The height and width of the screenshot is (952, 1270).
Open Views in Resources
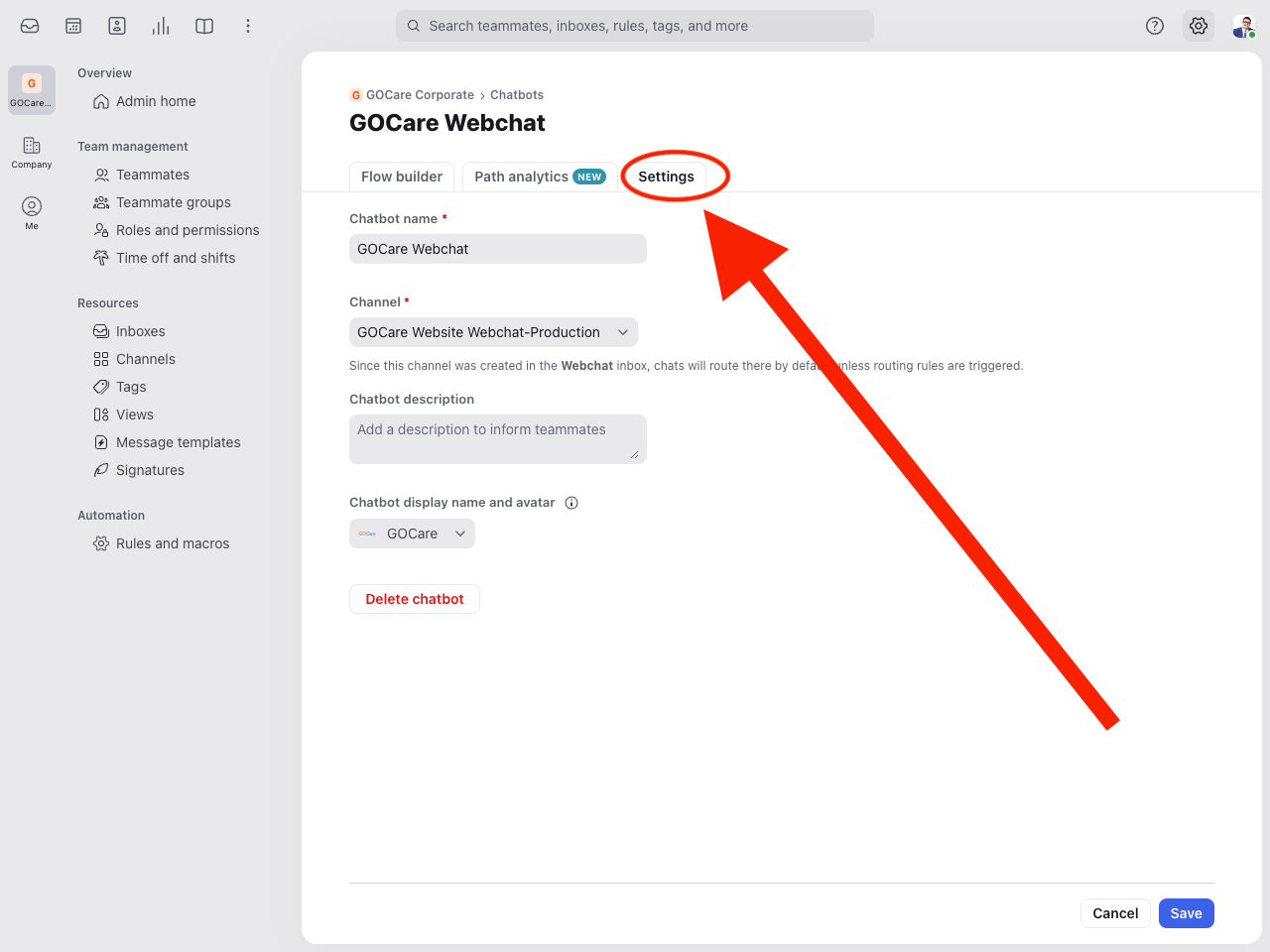[135, 415]
